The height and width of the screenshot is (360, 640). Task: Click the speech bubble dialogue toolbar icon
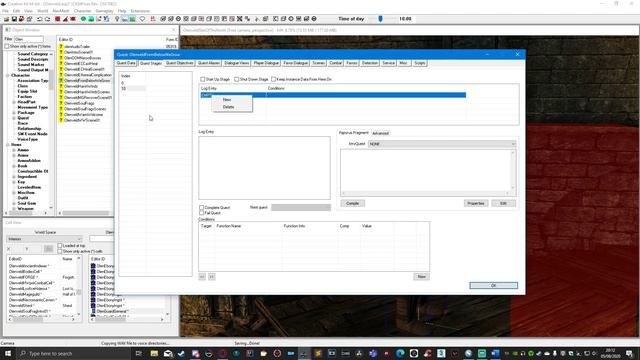click(142, 19)
